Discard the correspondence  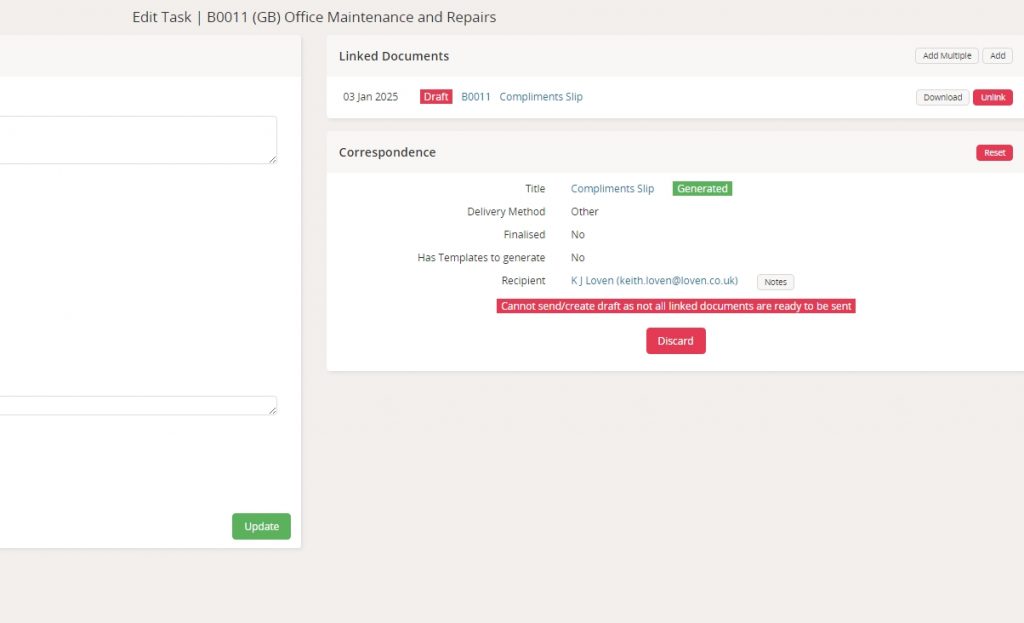point(675,341)
